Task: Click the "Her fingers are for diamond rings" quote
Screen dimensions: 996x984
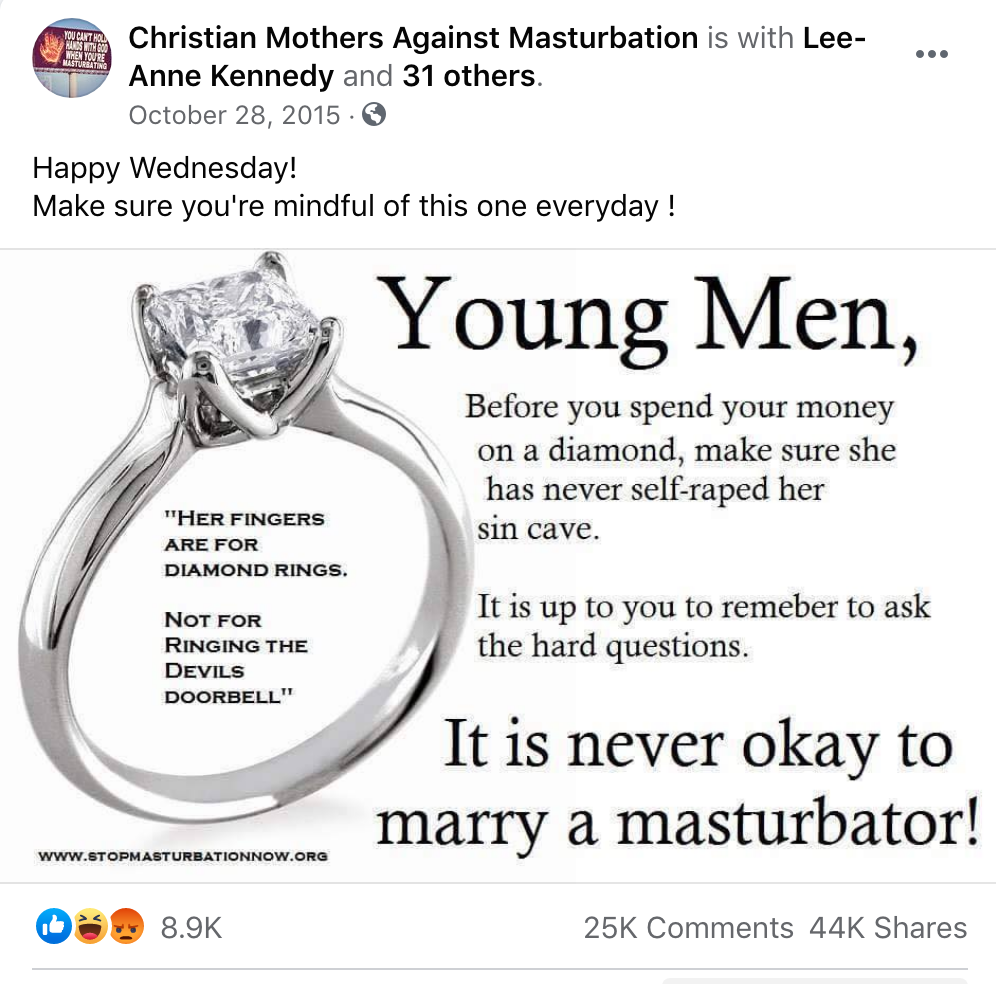Action: pyautogui.click(x=247, y=545)
